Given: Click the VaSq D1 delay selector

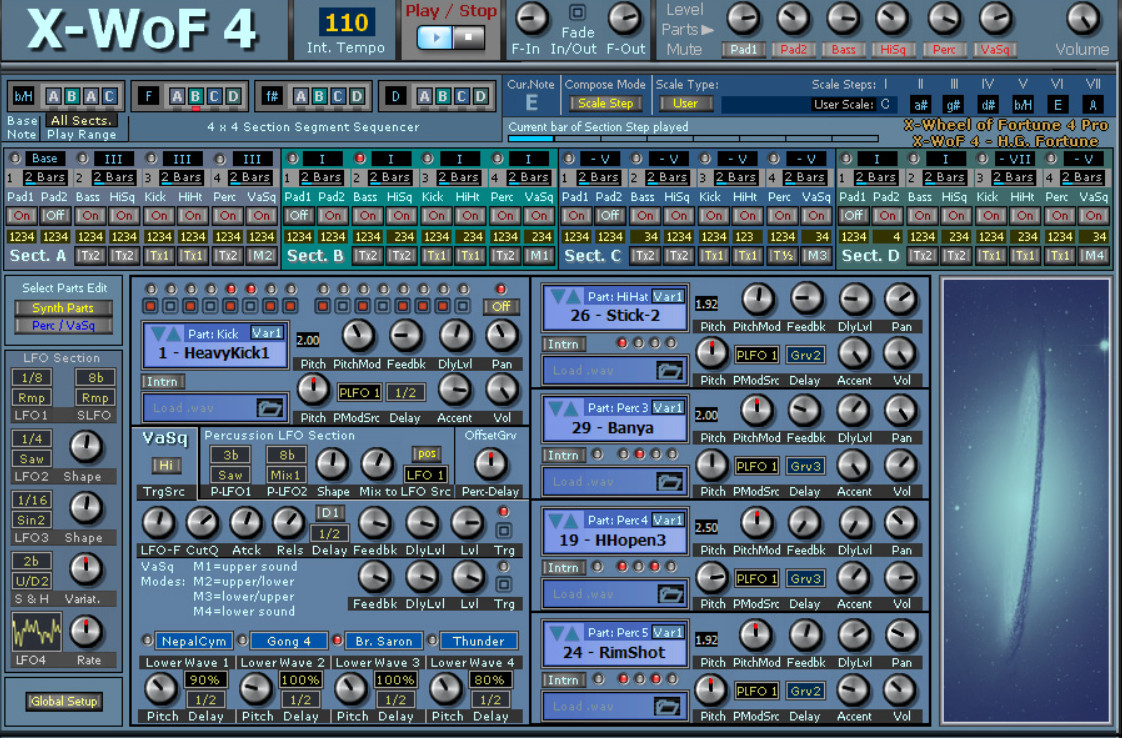Looking at the screenshot, I should coord(330,513).
